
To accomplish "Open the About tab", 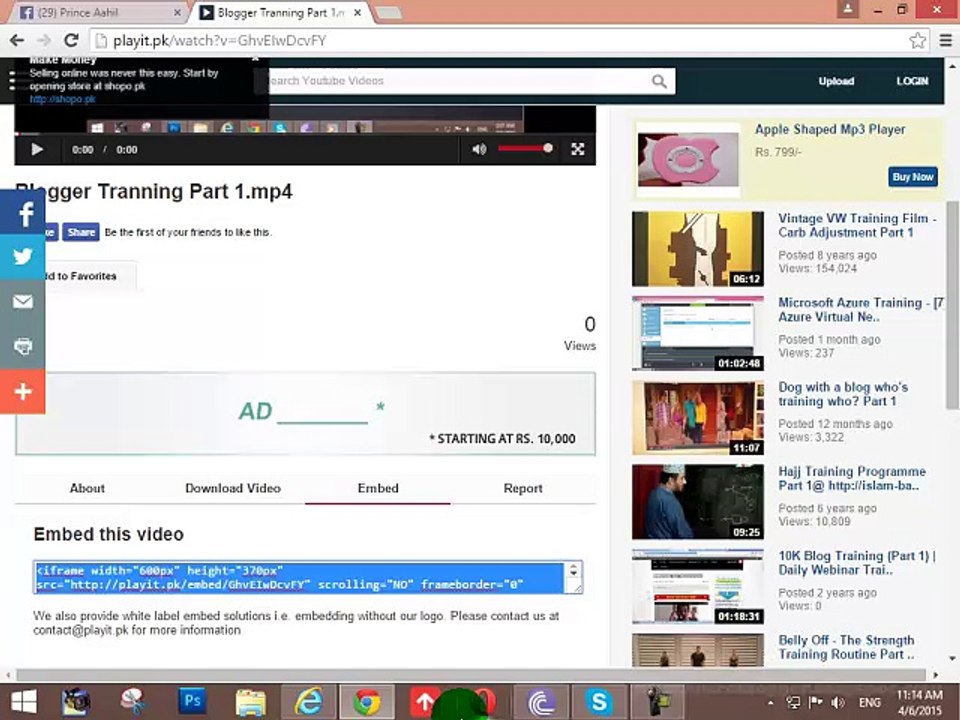I will (x=87, y=488).
